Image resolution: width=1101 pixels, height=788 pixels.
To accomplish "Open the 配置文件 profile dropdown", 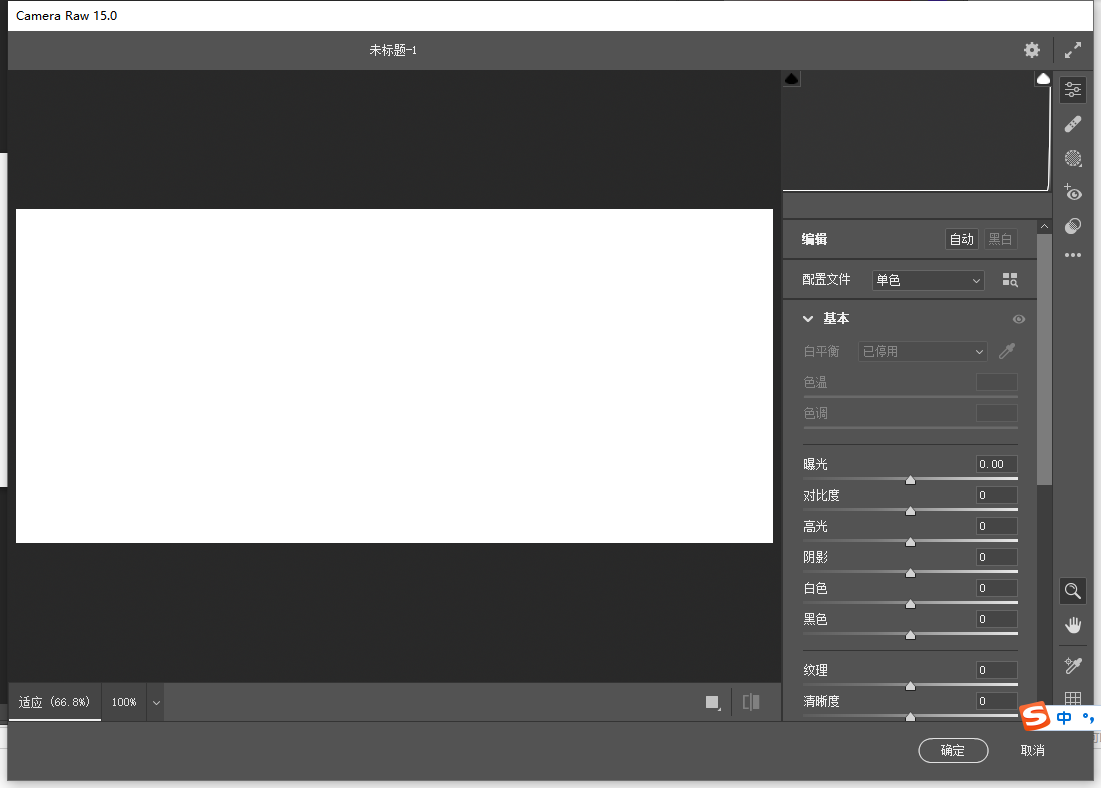I will click(926, 280).
